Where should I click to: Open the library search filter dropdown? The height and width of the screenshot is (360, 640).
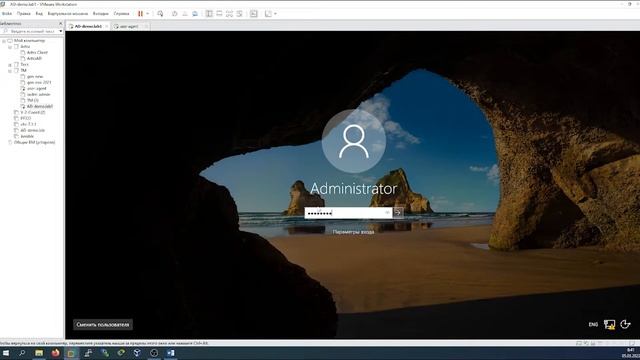(x=60, y=31)
